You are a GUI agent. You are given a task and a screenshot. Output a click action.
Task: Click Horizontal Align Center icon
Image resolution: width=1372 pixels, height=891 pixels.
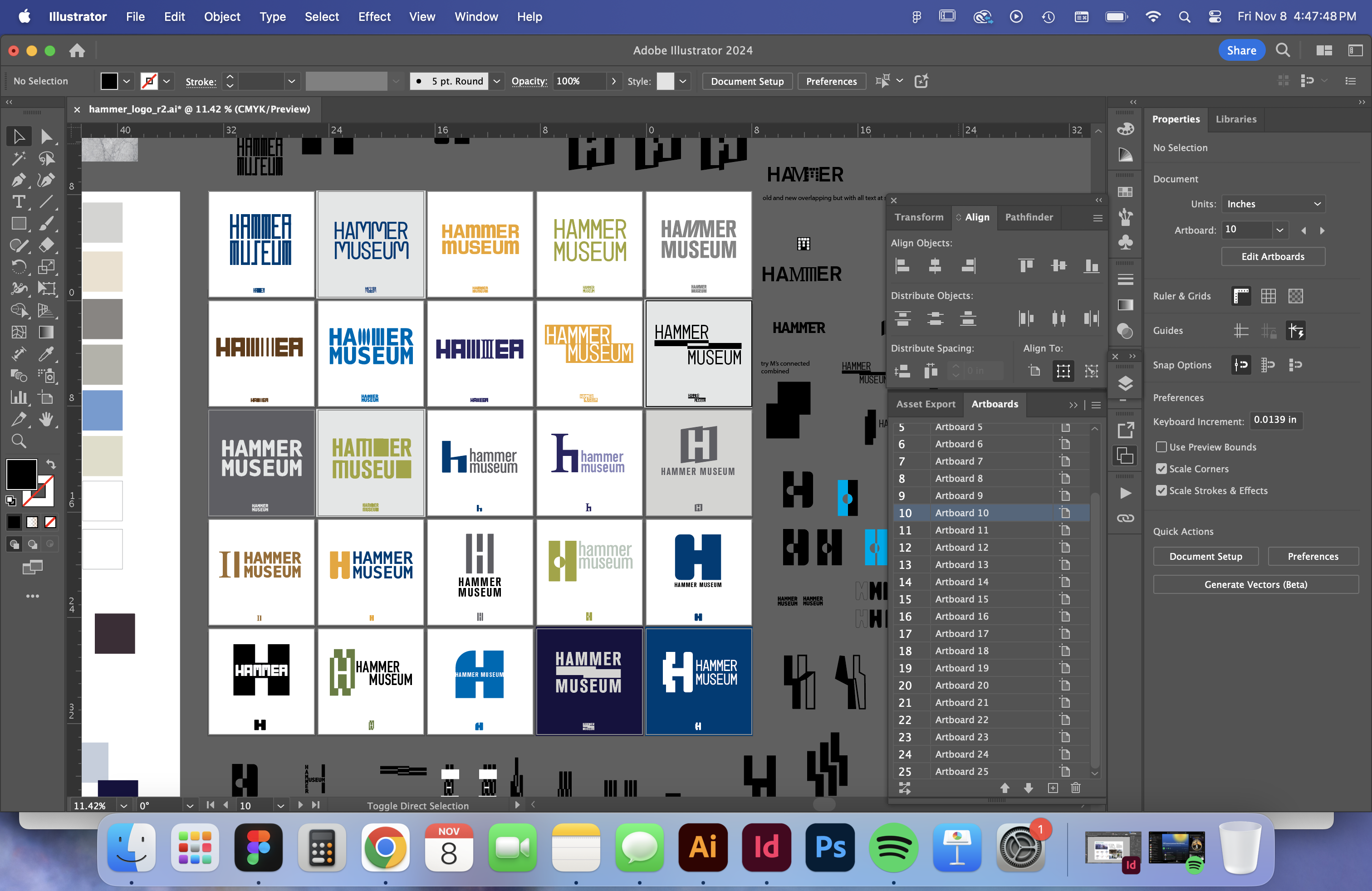point(935,266)
